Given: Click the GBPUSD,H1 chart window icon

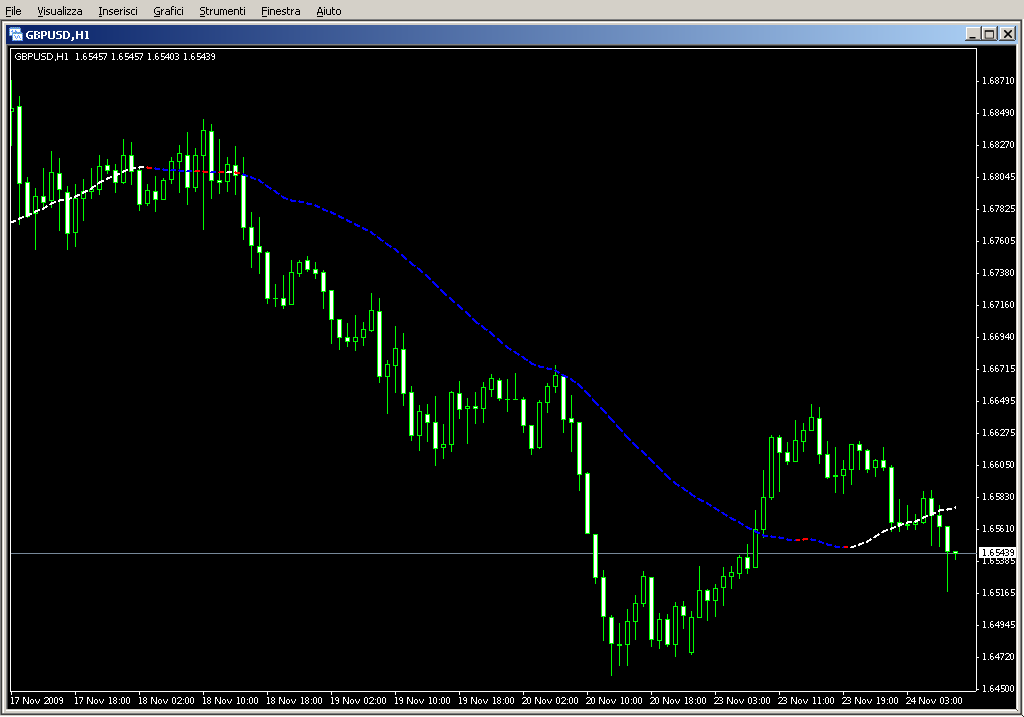Looking at the screenshot, I should (16, 35).
